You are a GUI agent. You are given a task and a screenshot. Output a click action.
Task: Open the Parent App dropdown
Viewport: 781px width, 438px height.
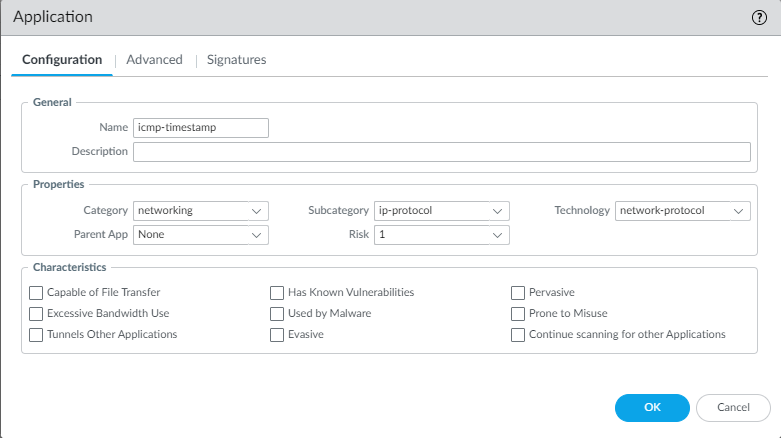click(201, 235)
